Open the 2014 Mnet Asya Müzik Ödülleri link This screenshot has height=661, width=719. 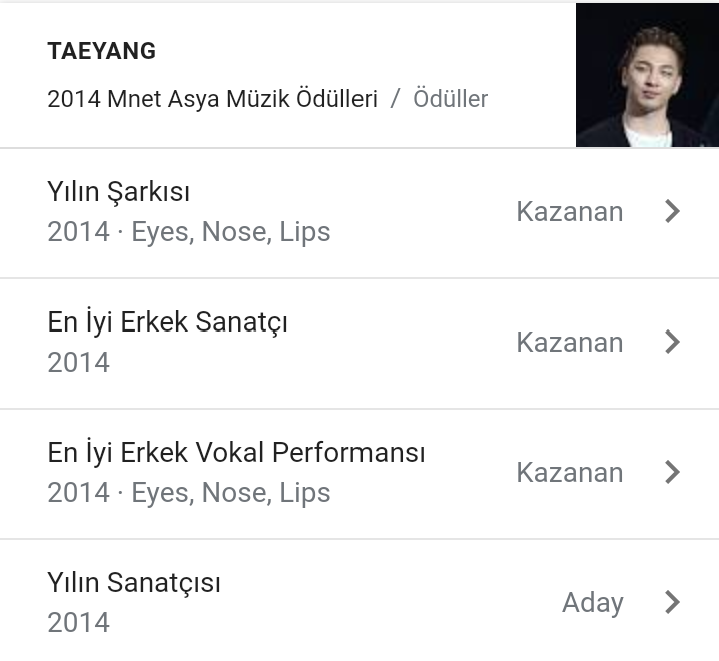tap(212, 99)
